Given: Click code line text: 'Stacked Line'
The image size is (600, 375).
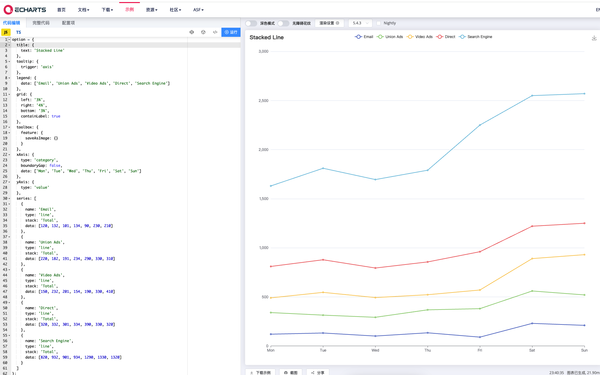Looking at the screenshot, I should click(42, 50).
